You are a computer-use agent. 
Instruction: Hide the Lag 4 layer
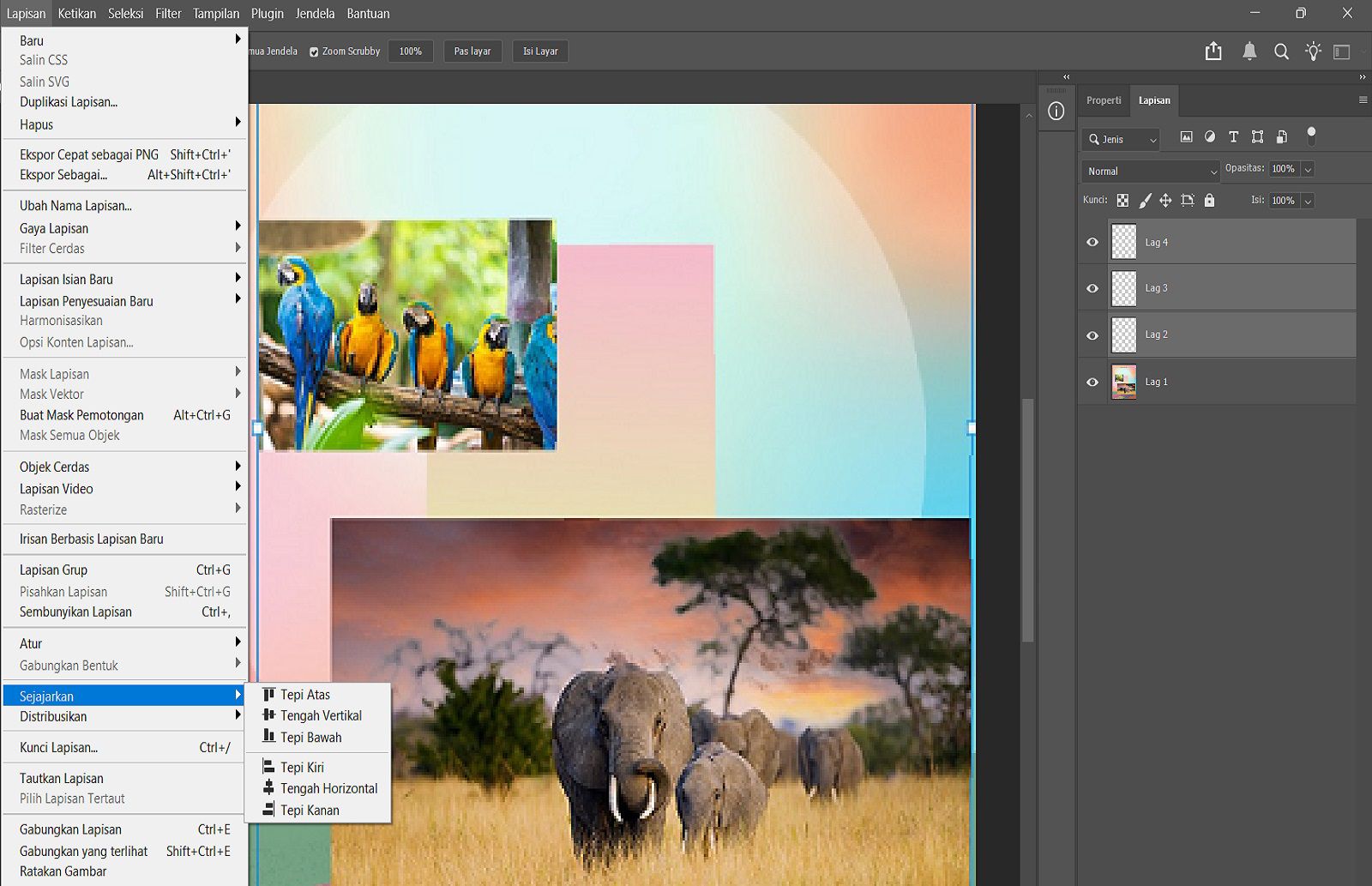point(1092,242)
